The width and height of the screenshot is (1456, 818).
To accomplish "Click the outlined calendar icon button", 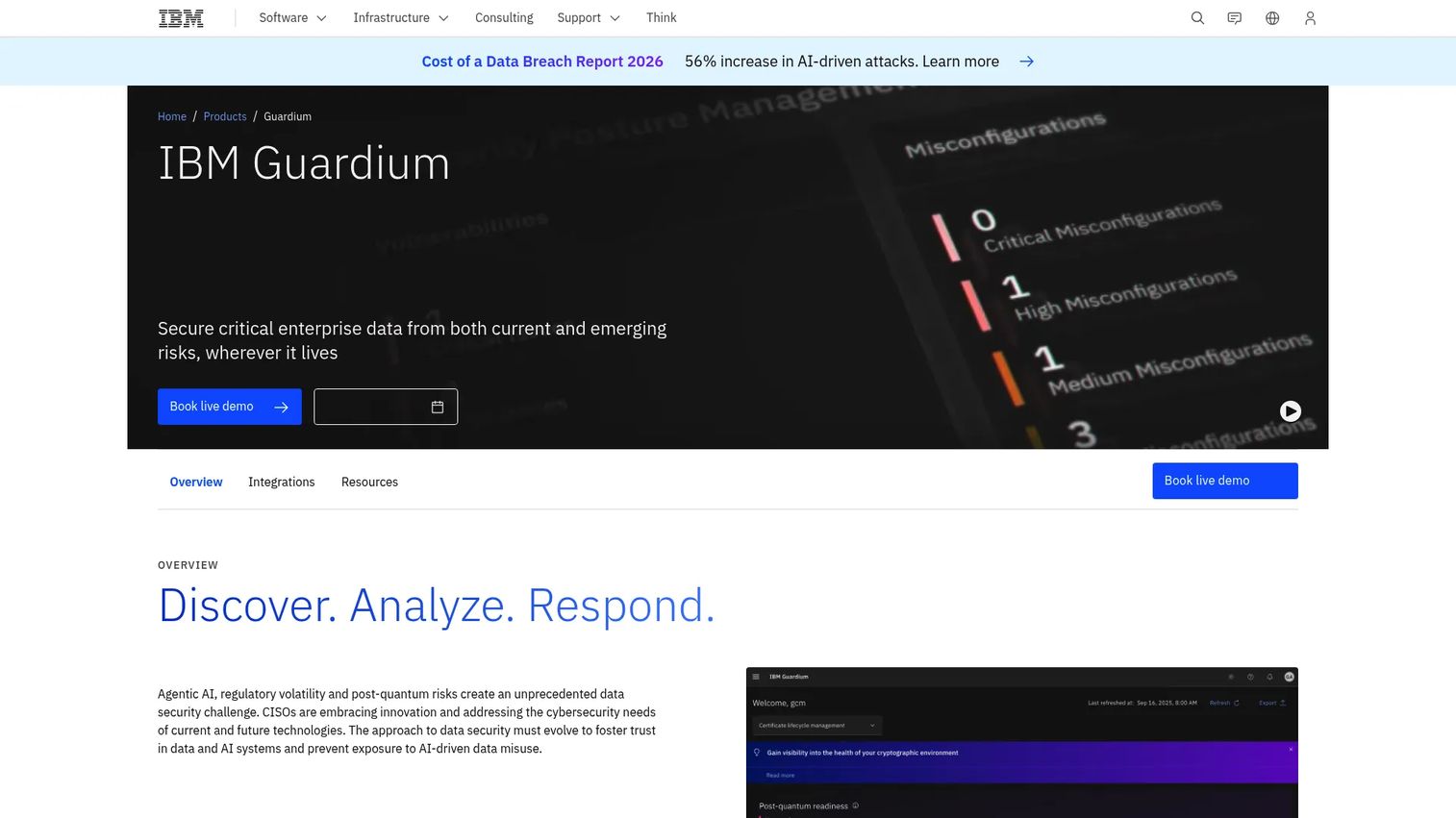I will pyautogui.click(x=386, y=407).
